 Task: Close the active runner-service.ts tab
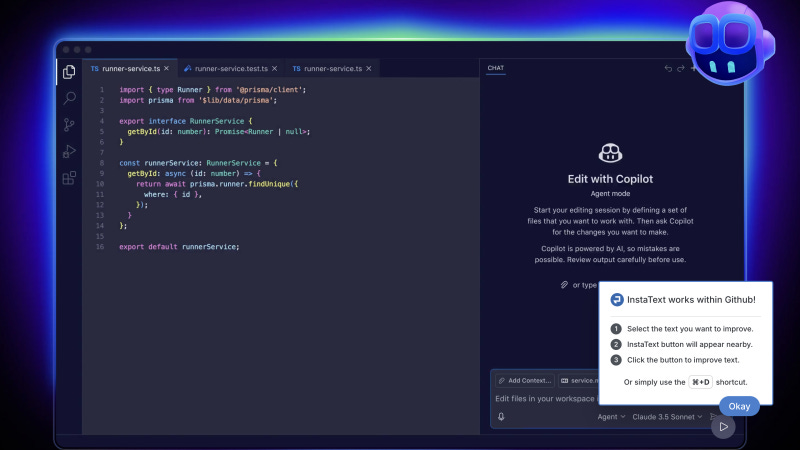click(x=166, y=68)
